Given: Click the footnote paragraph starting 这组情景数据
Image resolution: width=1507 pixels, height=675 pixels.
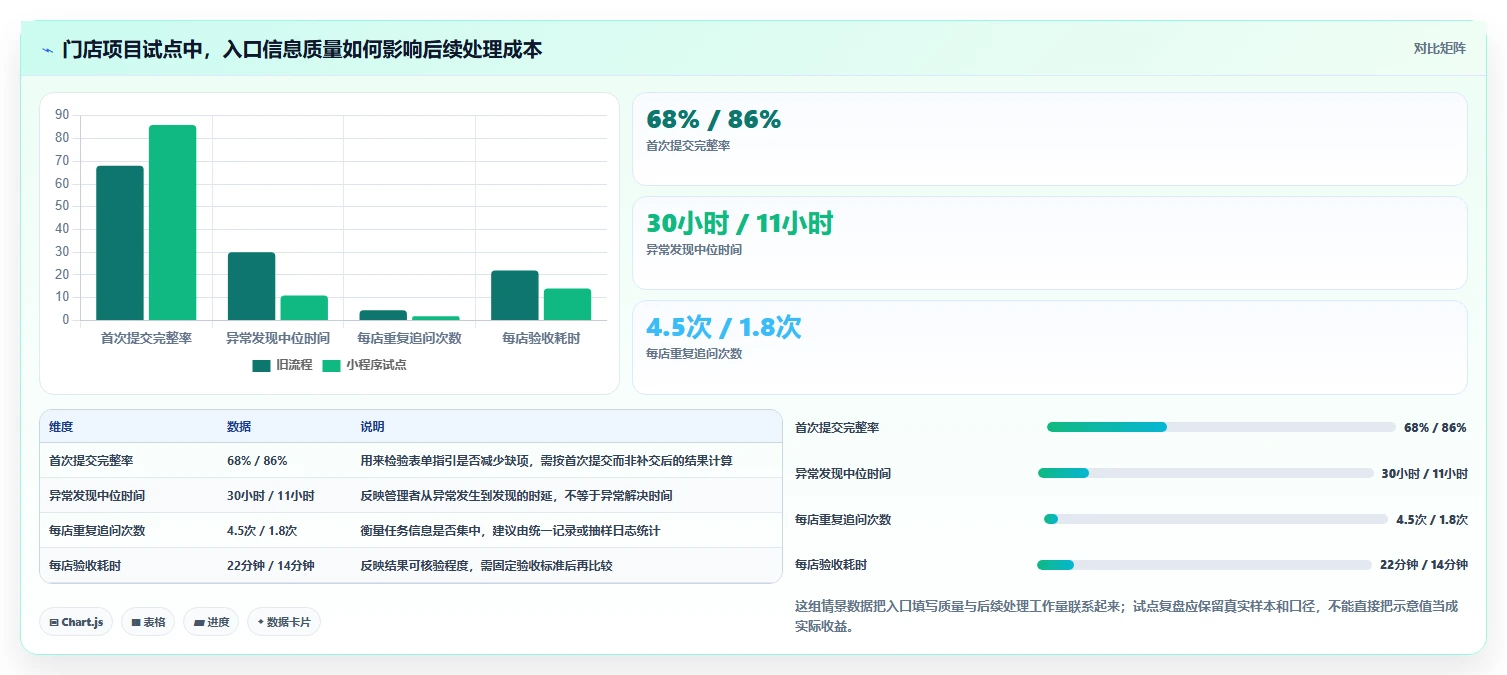Looking at the screenshot, I should pyautogui.click(x=1126, y=617).
